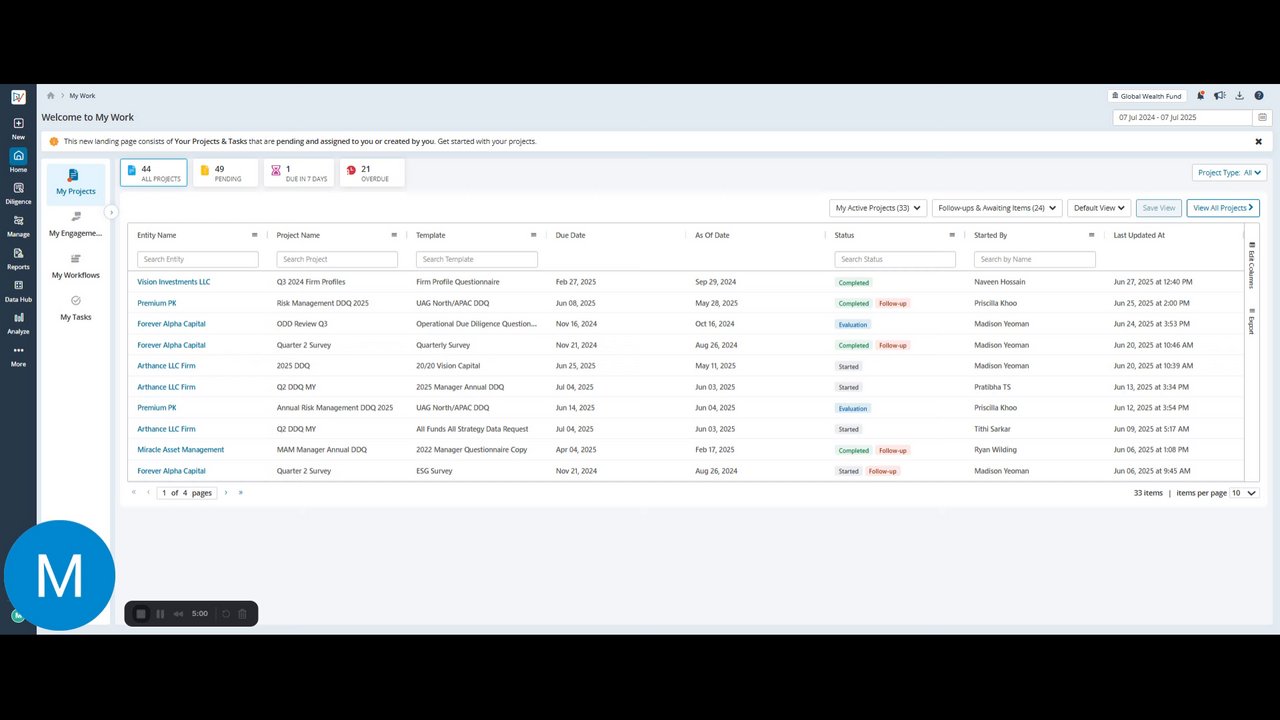Click the Search by Name filter field

tap(1035, 259)
